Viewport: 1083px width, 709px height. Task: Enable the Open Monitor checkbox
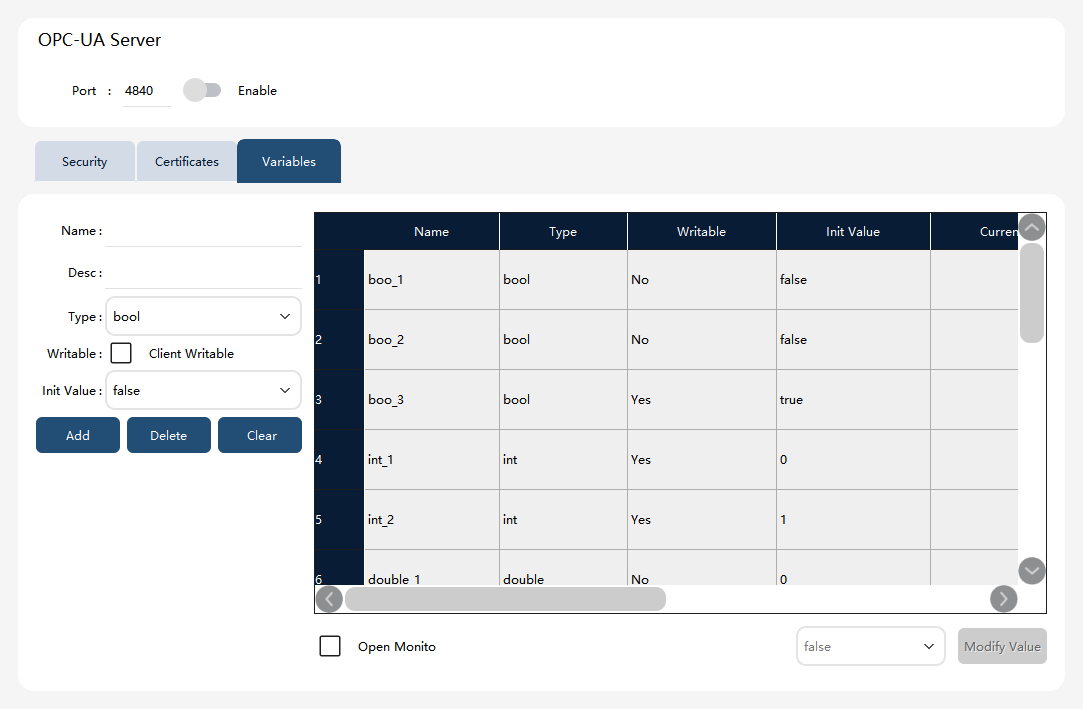[x=329, y=647]
